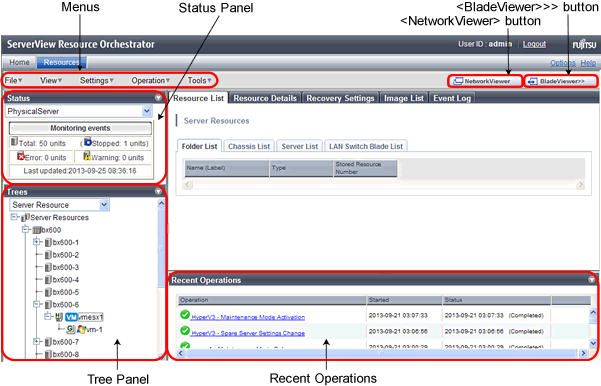Viewport: 601px width, 386px height.
Task: Click green check on Spare Server Settings
Action: (185, 330)
